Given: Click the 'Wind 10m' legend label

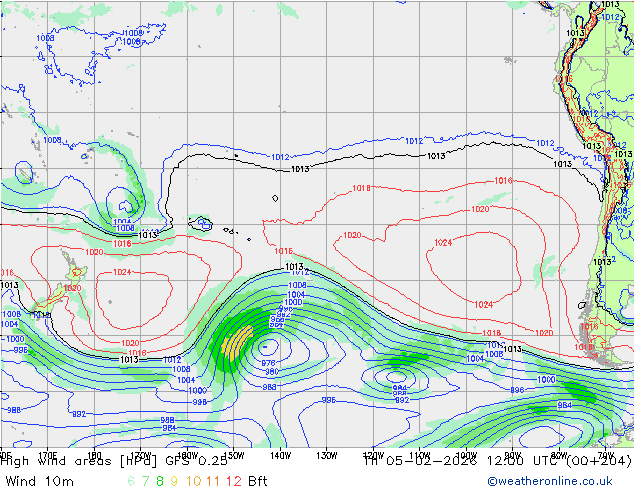Looking at the screenshot, I should point(39,481).
